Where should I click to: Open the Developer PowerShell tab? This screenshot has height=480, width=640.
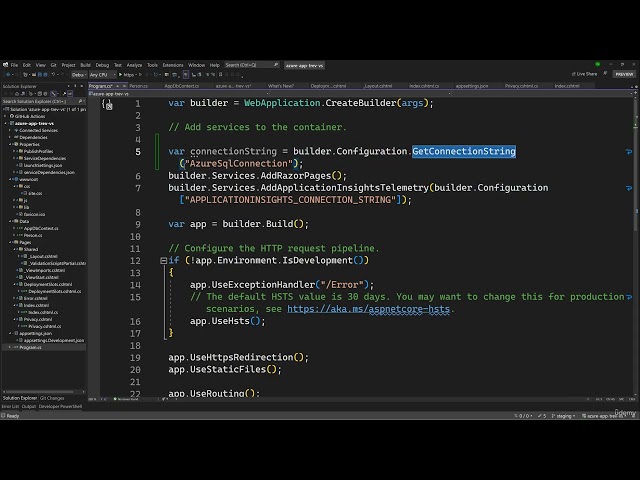point(60,407)
